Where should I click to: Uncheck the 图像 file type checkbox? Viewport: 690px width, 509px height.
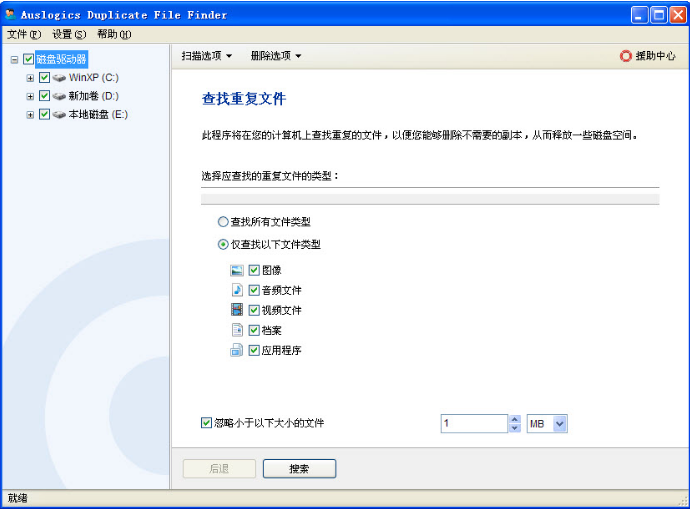[x=254, y=270]
